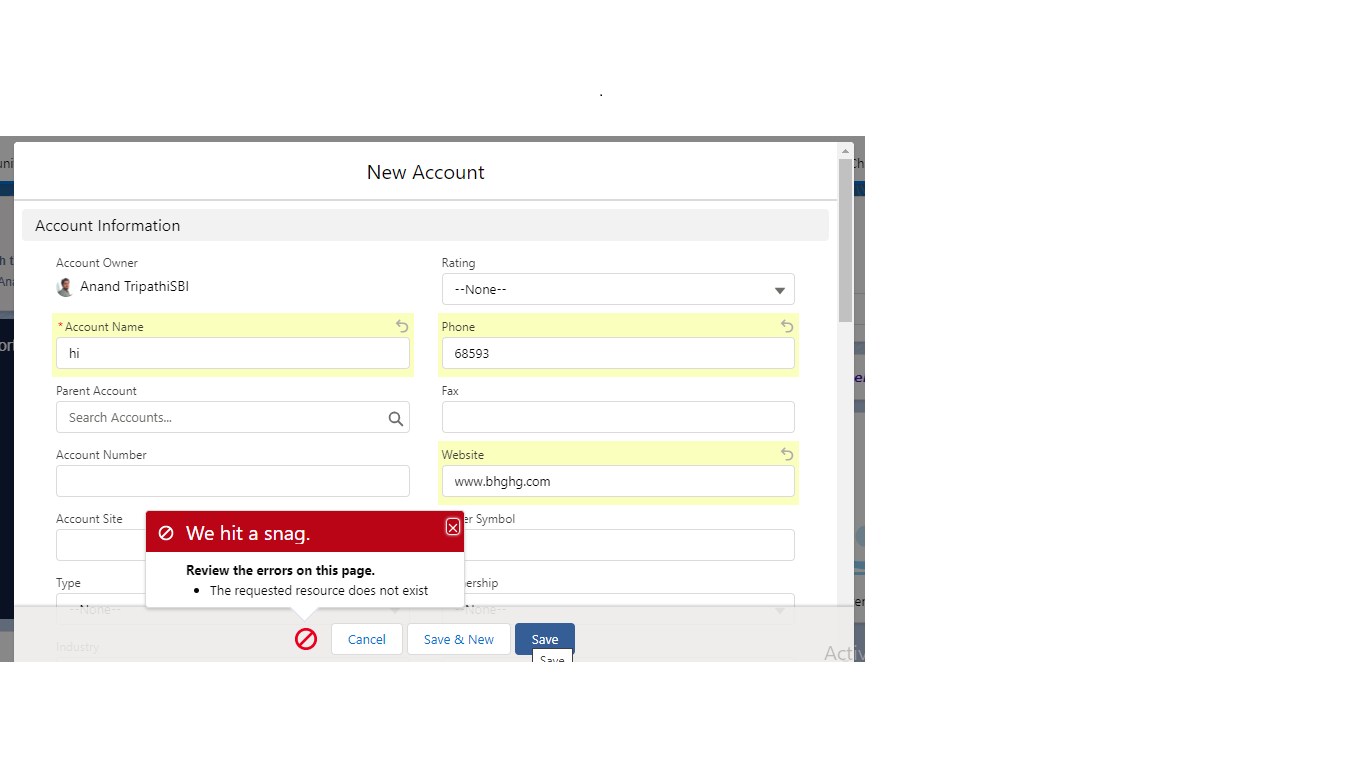Click the Account Number input field

coord(232,481)
